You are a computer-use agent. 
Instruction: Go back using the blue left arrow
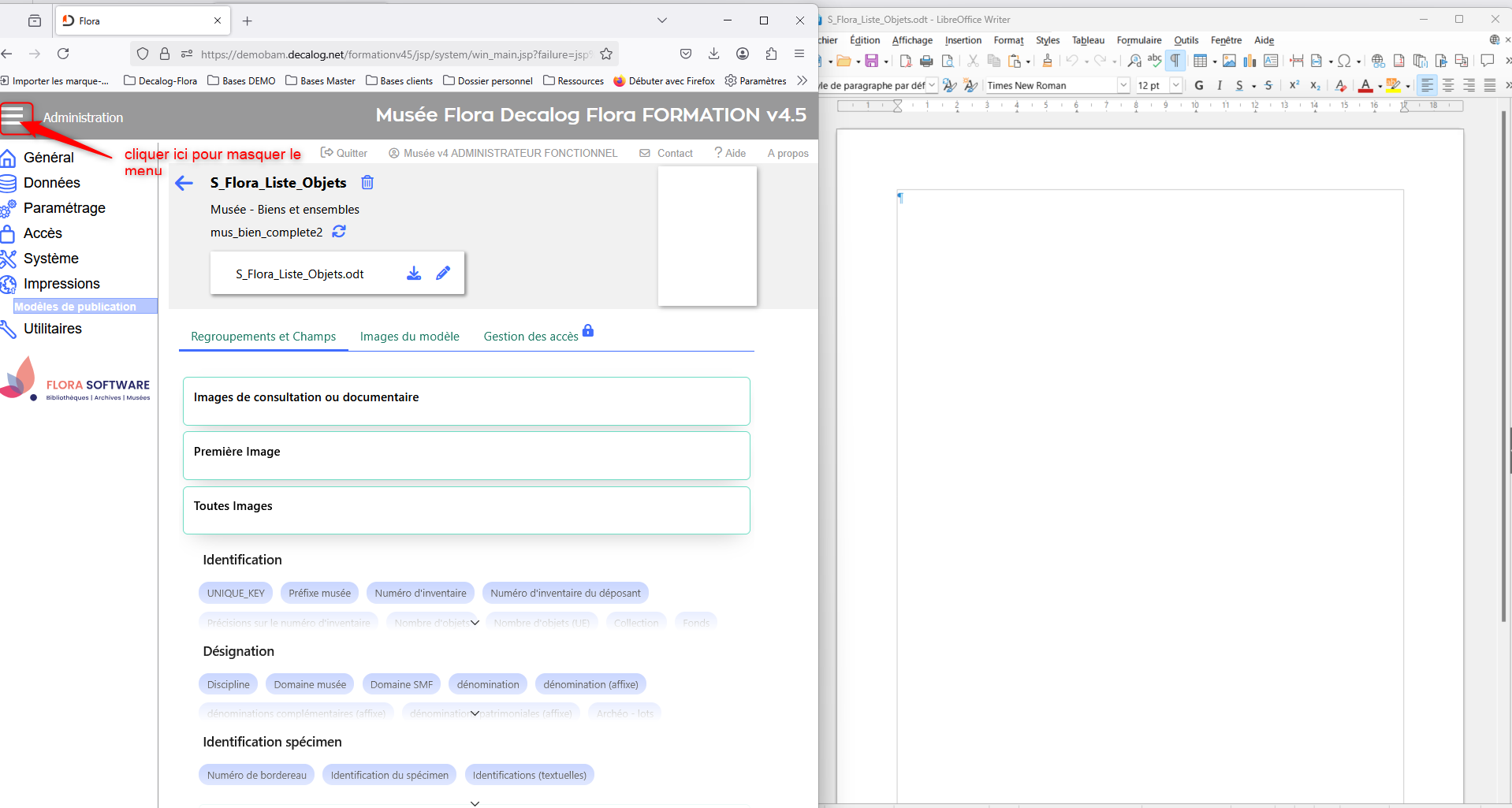click(x=184, y=184)
